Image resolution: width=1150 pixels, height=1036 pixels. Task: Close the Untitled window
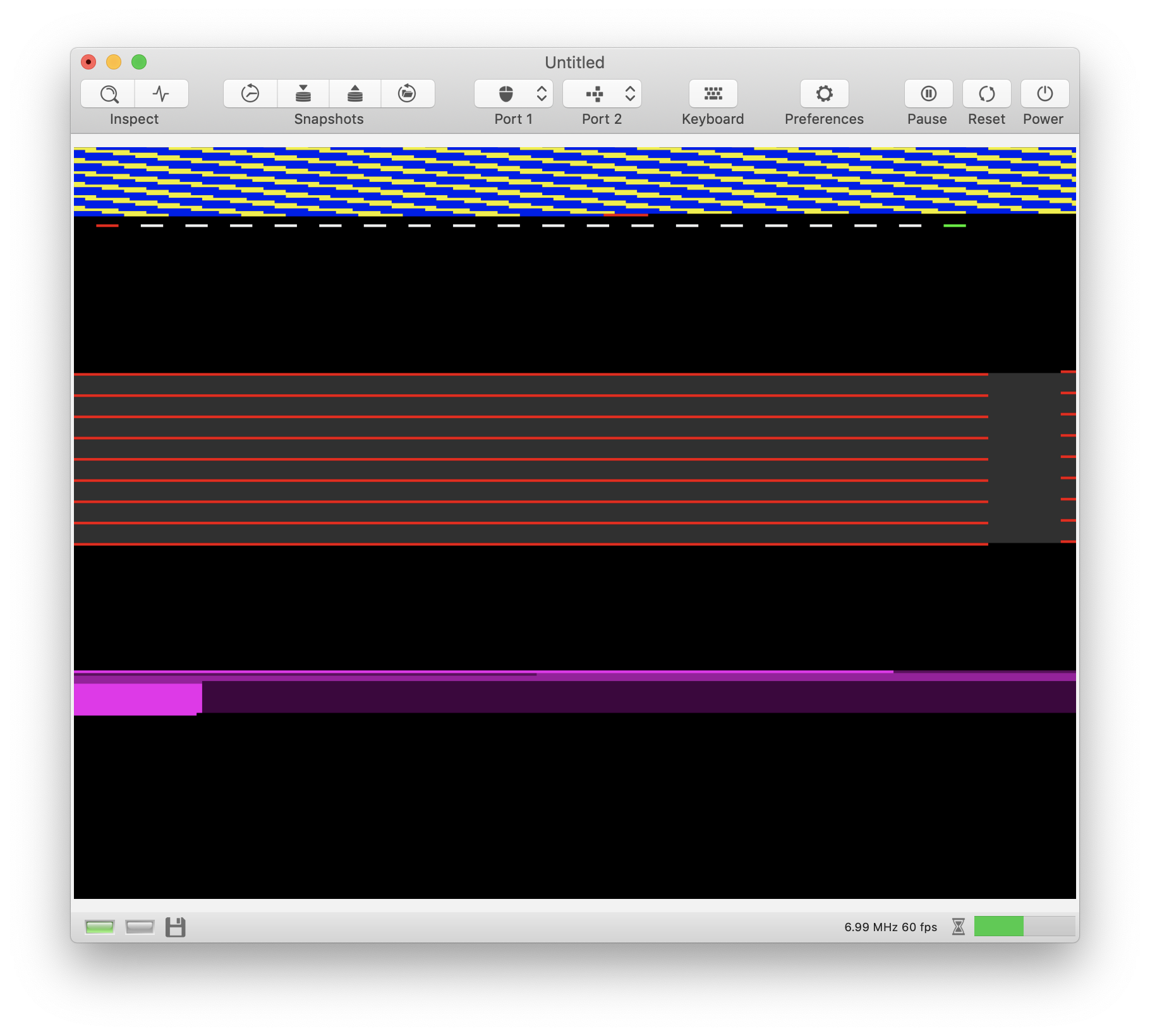point(88,62)
